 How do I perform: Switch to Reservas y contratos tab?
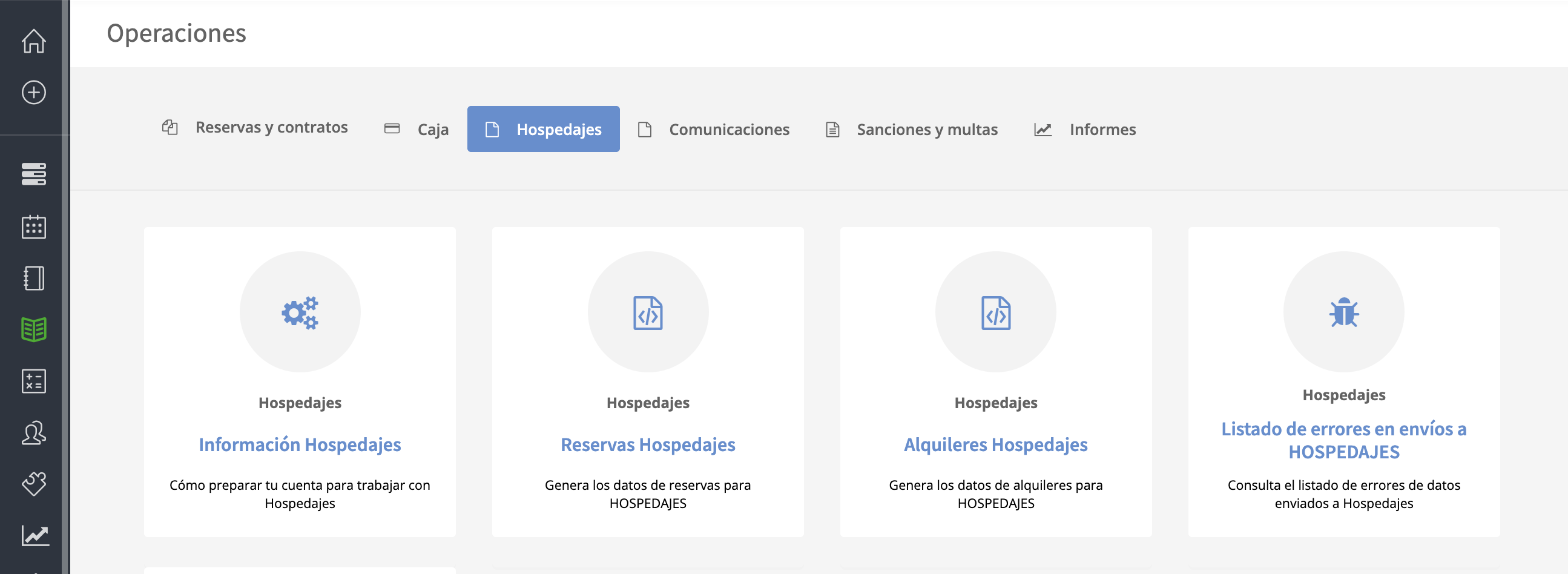point(255,127)
